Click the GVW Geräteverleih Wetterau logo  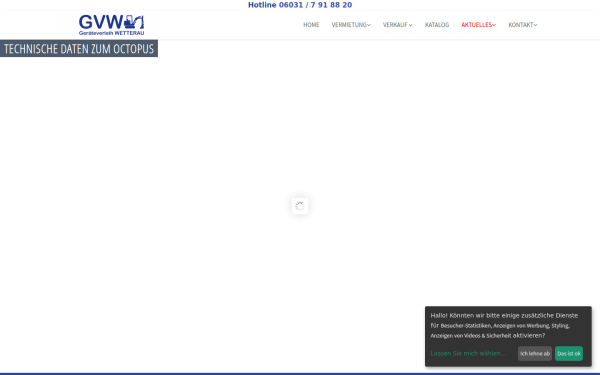tap(111, 25)
